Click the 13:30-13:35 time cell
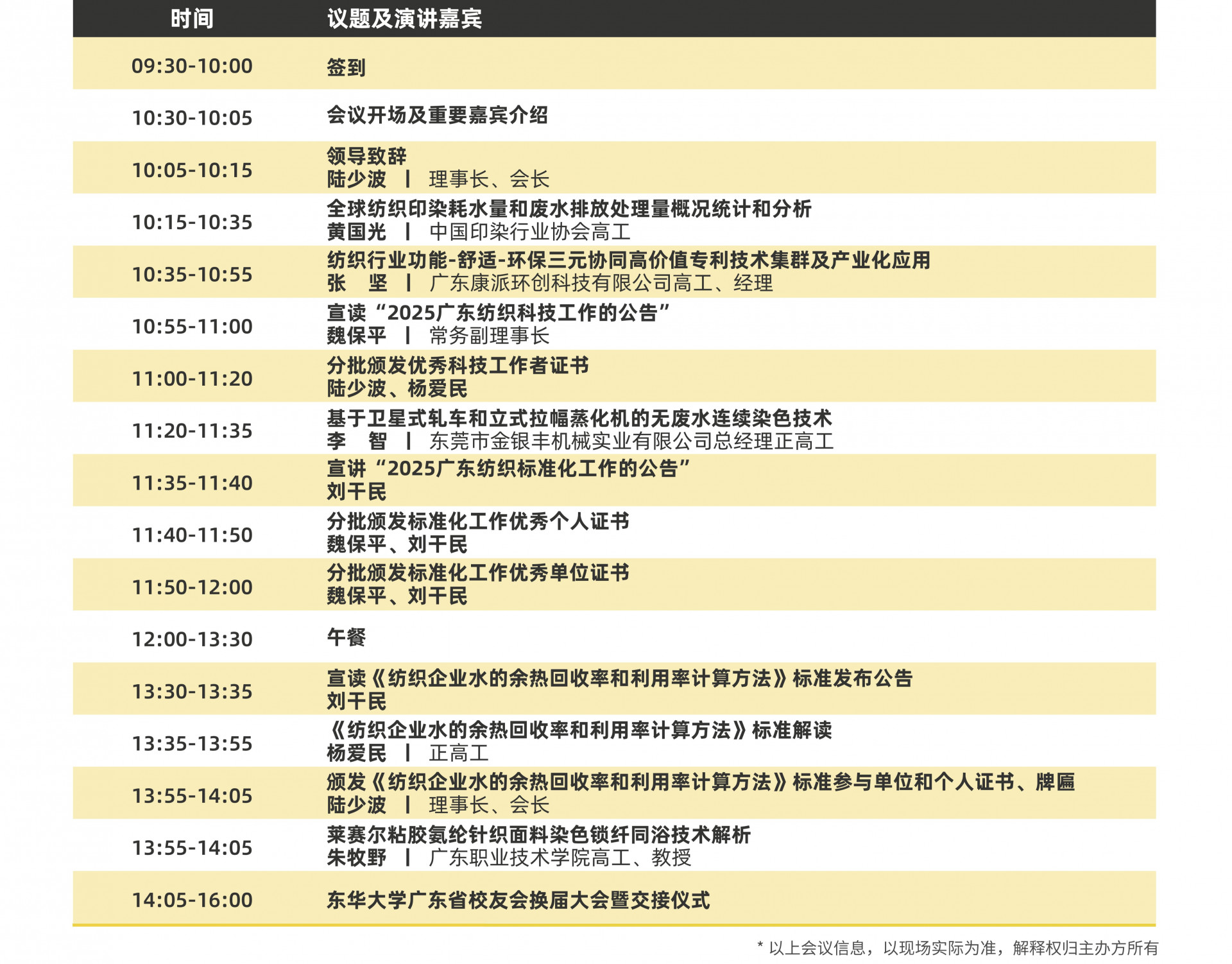1232x964 pixels. tap(192, 692)
